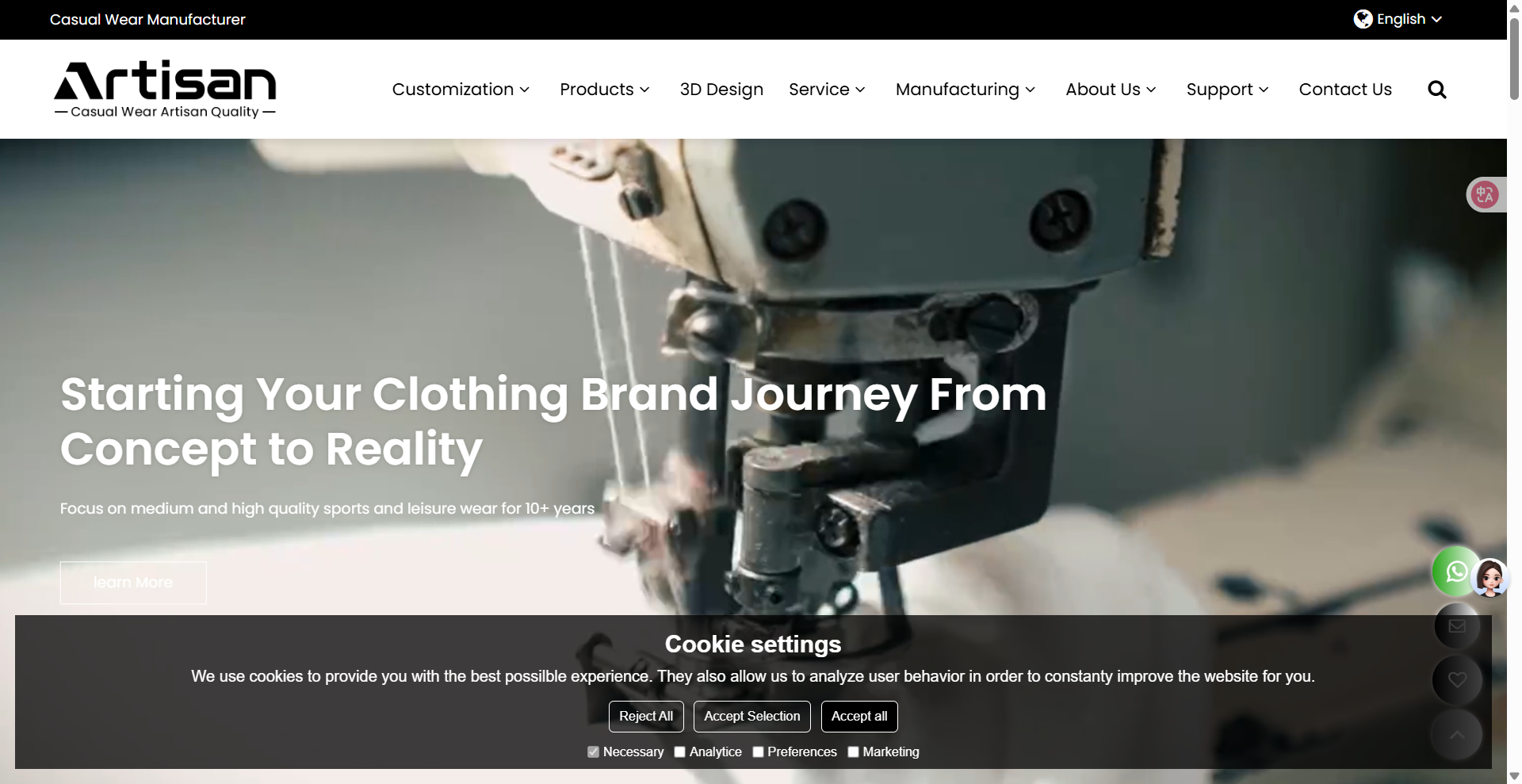The height and width of the screenshot is (784, 1522).
Task: Open the Customization dropdown menu
Action: coord(461,90)
